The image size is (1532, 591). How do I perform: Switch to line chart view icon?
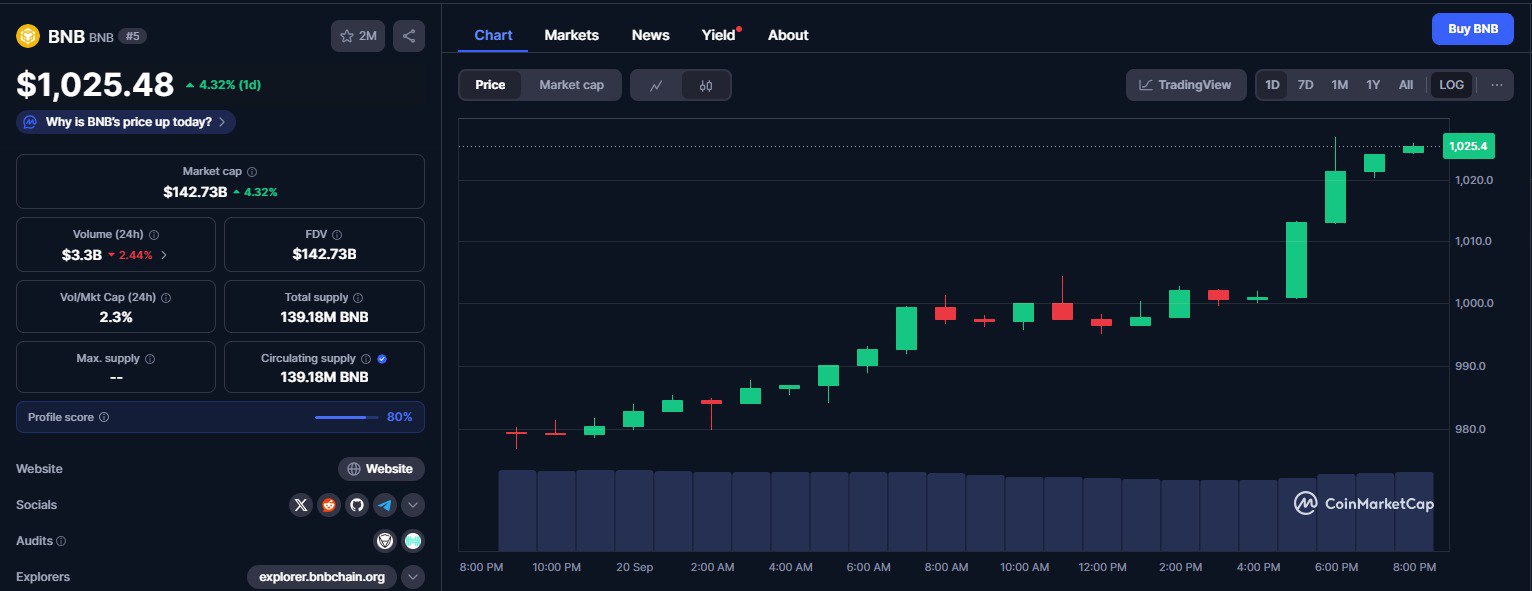pos(656,85)
